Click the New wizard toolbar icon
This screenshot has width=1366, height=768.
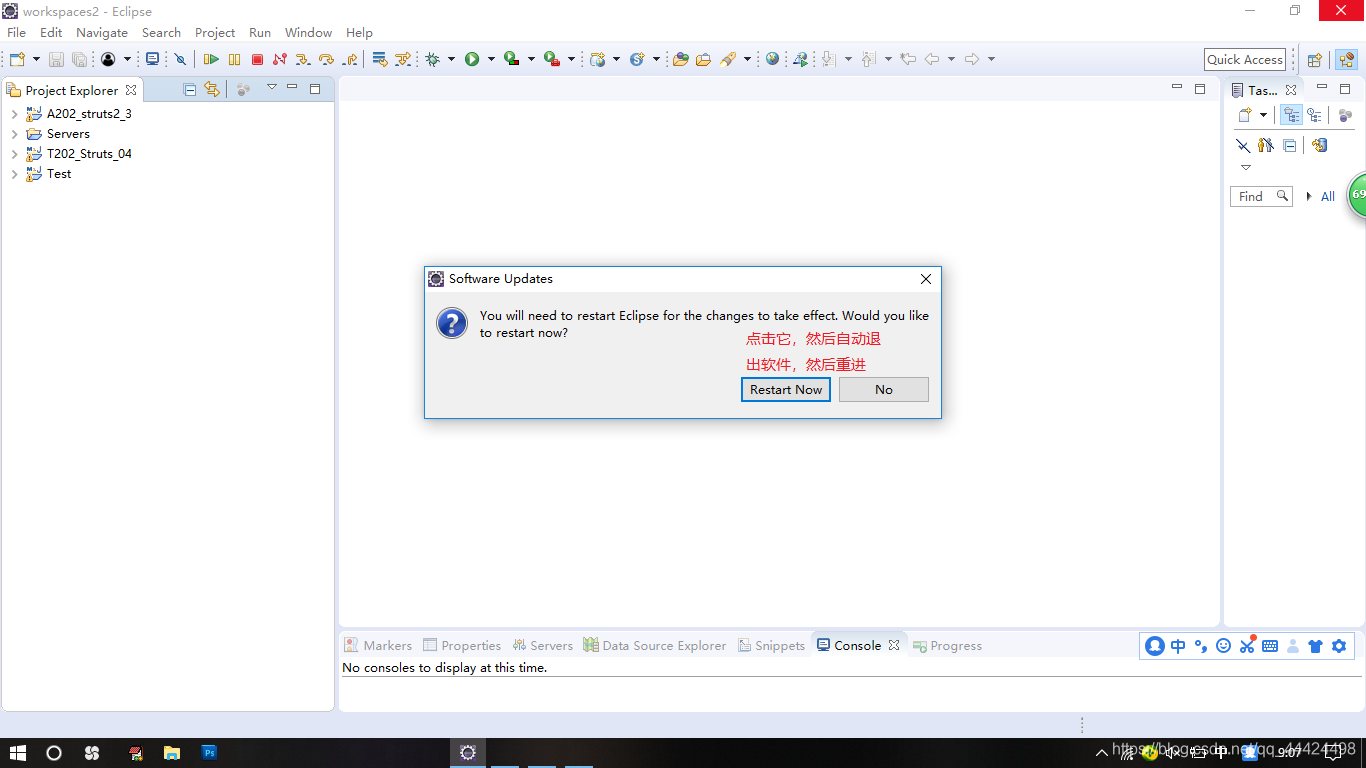(17, 59)
